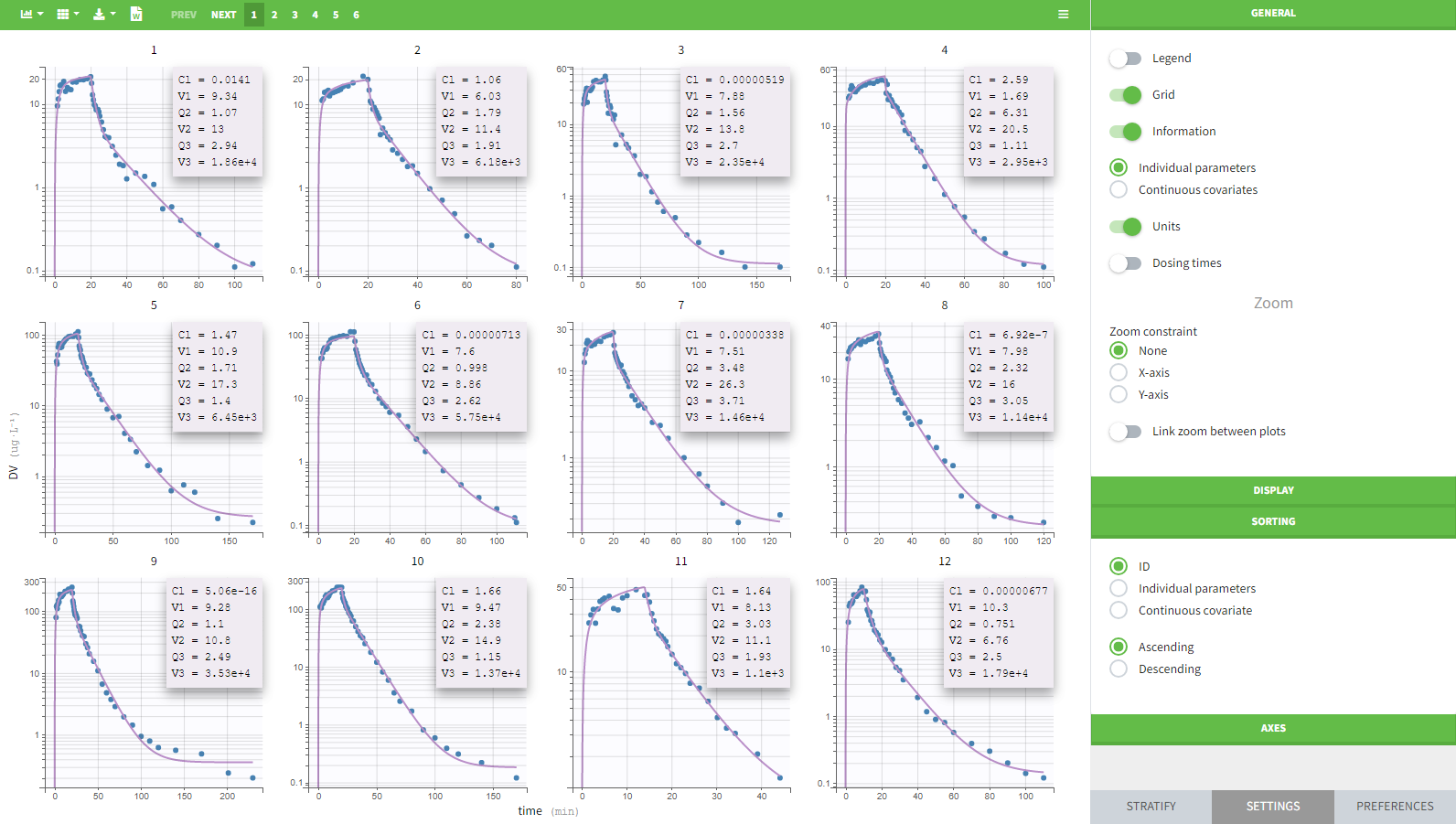Toggle the Units switch off
Image resolution: width=1456 pixels, height=824 pixels.
[1126, 227]
